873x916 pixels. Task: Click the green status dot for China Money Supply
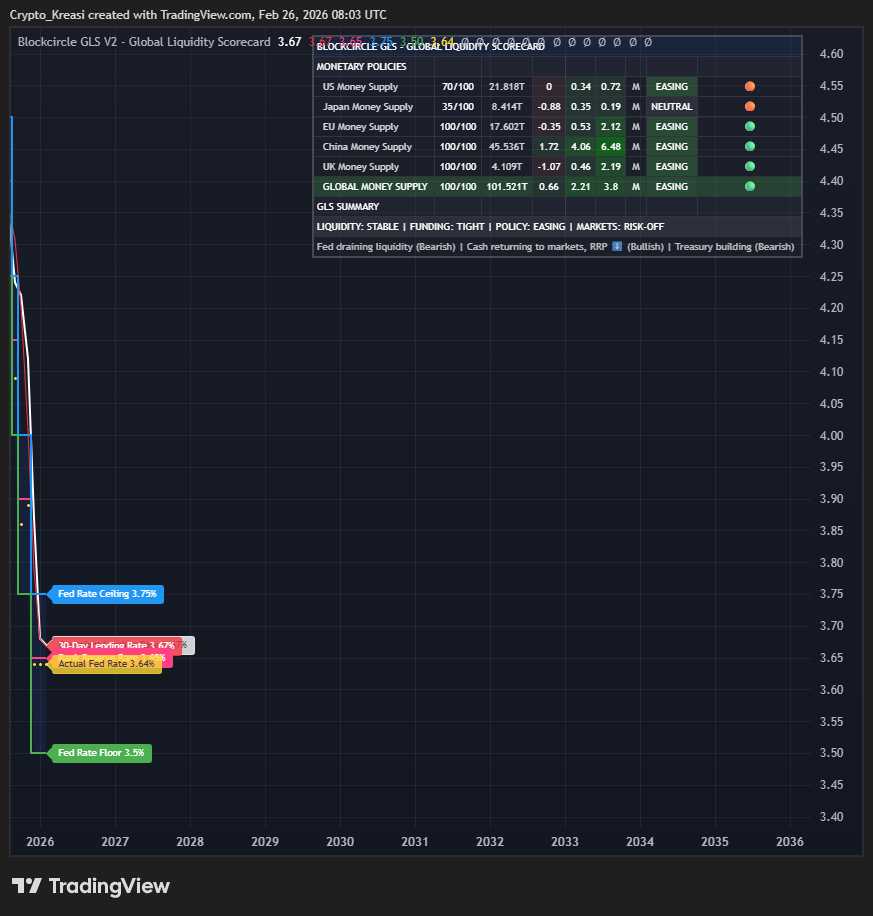[750, 147]
